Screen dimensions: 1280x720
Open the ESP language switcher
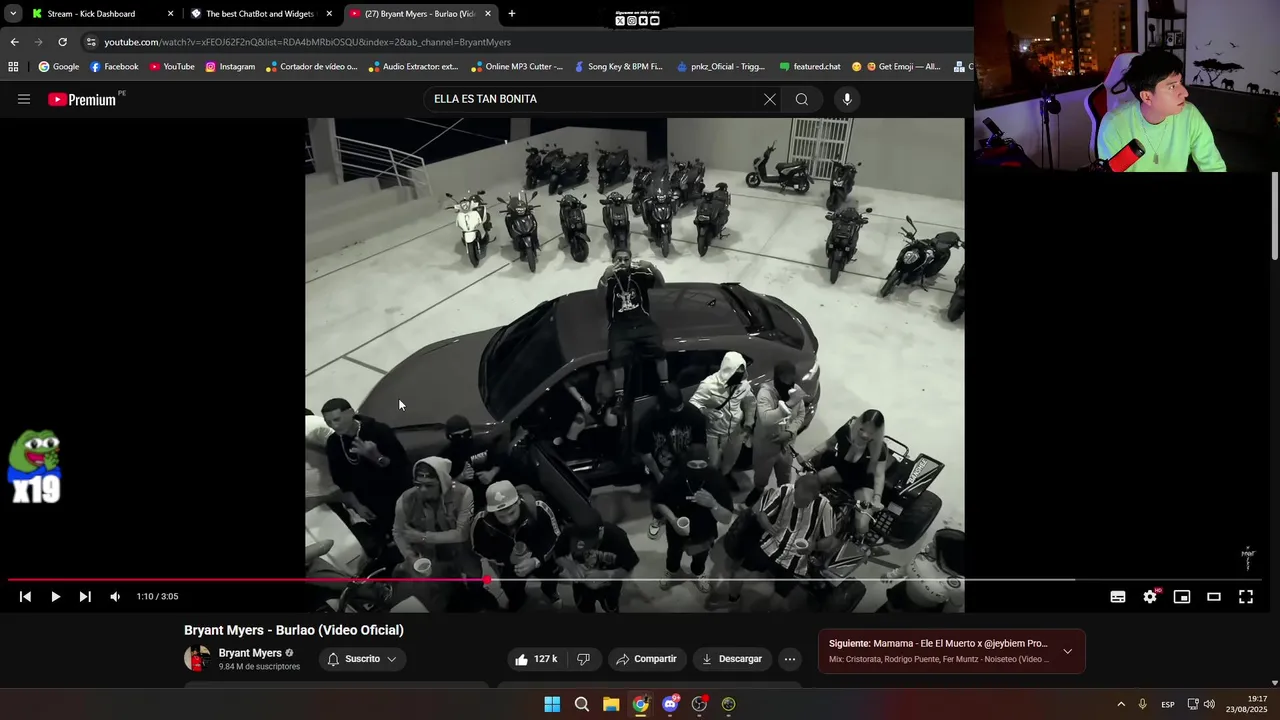(x=1168, y=705)
